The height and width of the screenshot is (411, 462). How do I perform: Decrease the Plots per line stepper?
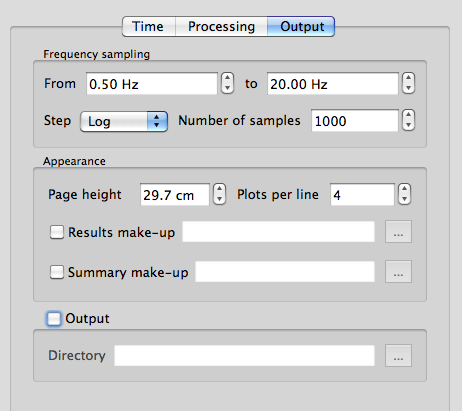[x=404, y=199]
